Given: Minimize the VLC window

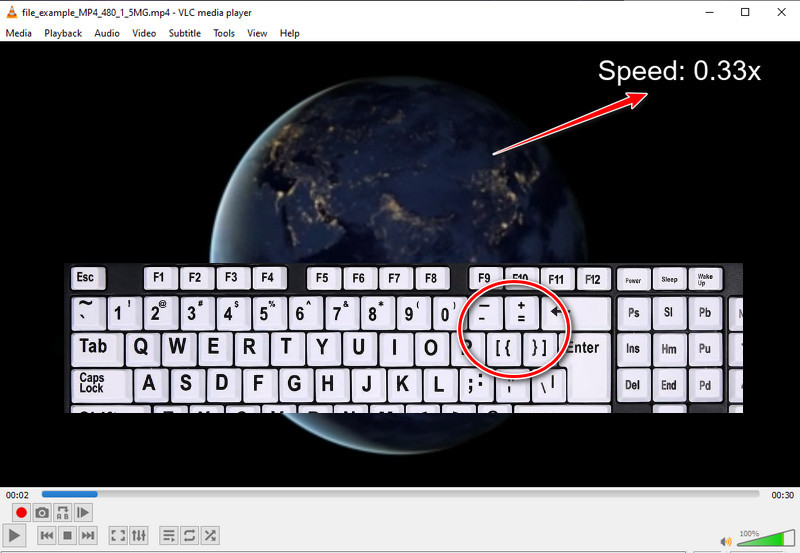Looking at the screenshot, I should tap(709, 12).
